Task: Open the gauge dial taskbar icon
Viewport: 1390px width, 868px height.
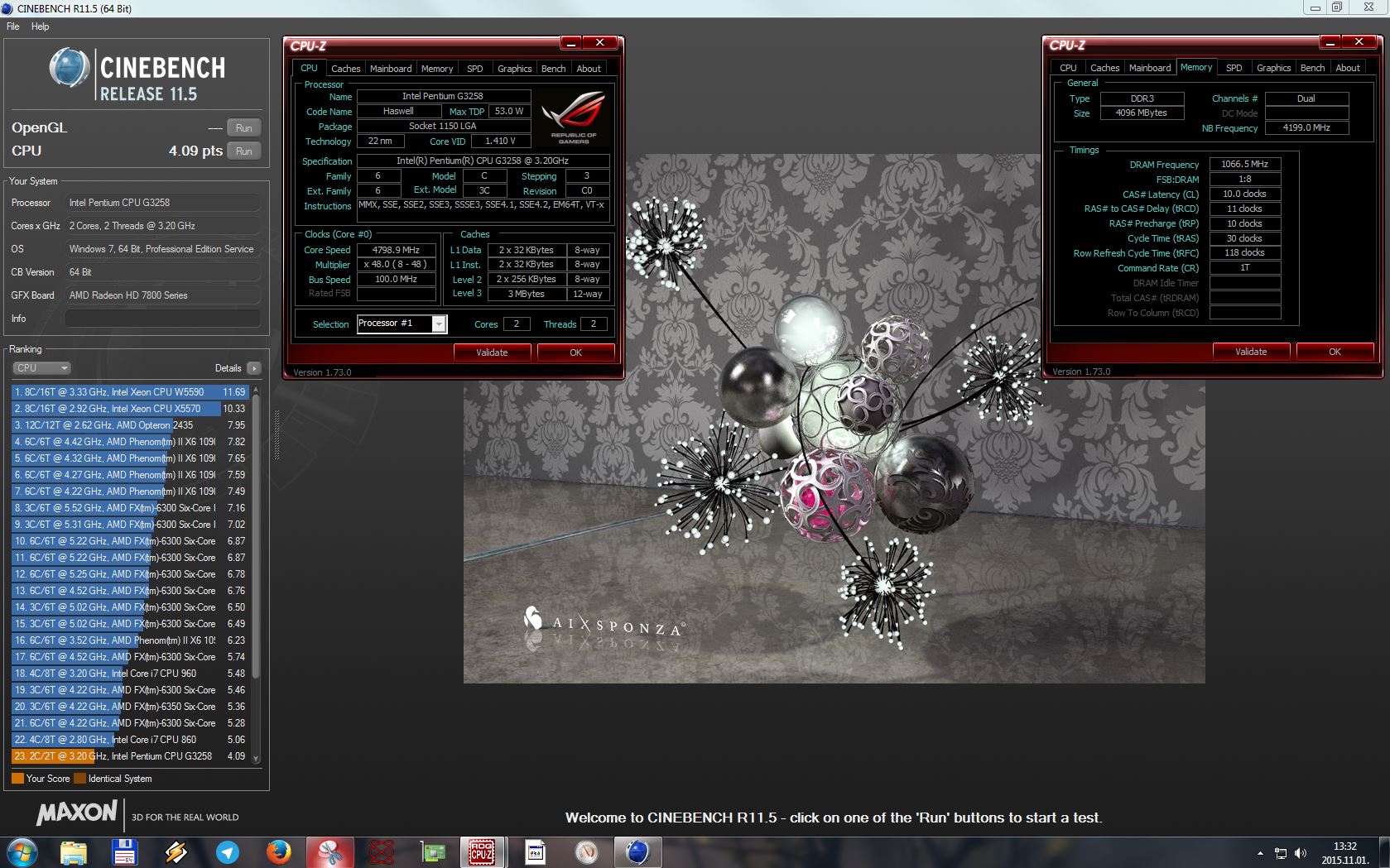Action: 586,851
